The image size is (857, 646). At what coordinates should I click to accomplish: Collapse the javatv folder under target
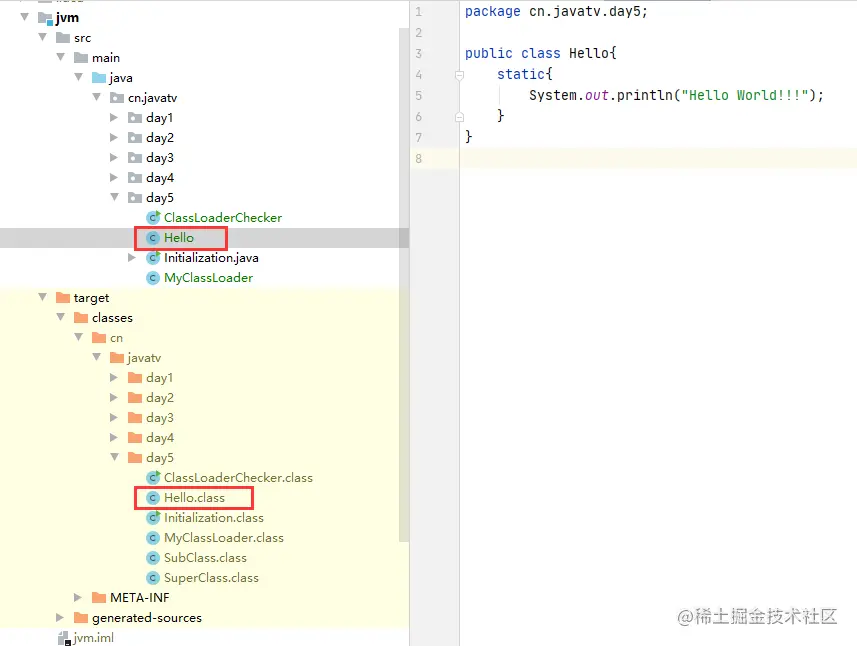click(97, 357)
